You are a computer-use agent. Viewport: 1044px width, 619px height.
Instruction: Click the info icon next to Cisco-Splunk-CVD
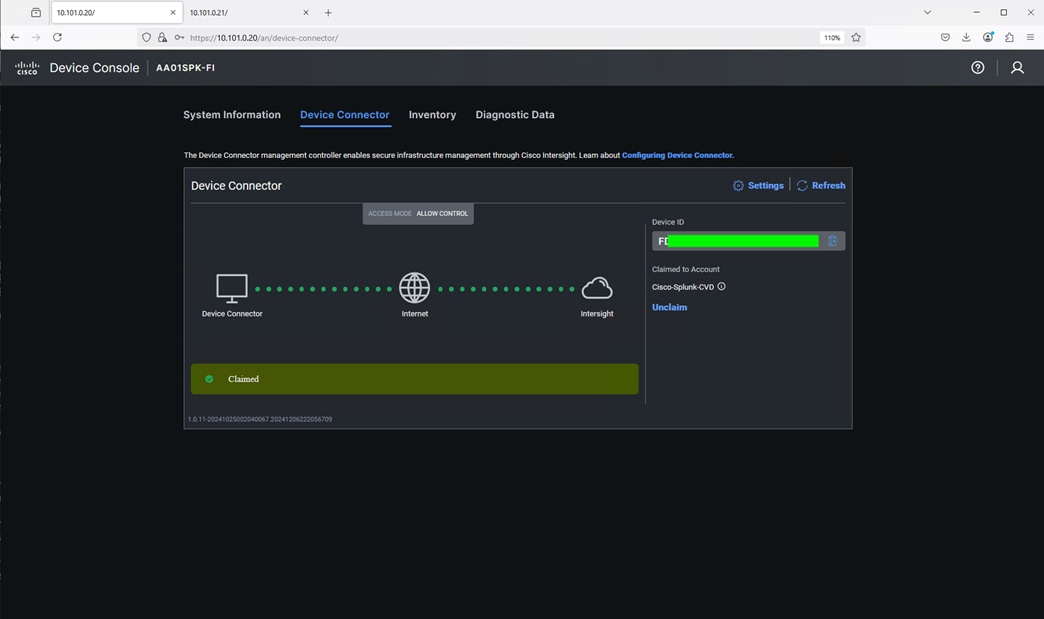(x=721, y=286)
